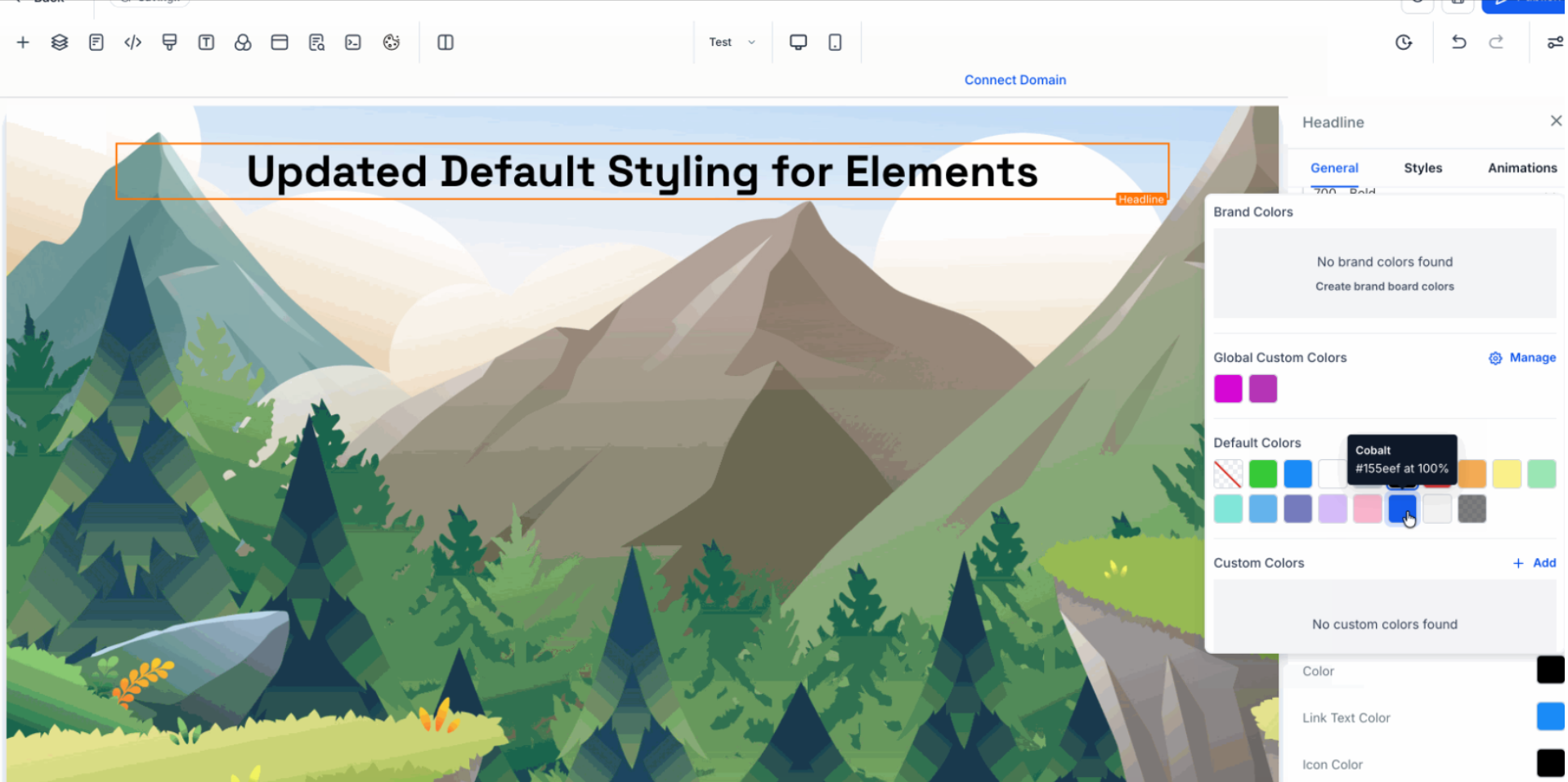Screen dimensions: 1568x782
Task: Open the Test dropdown
Action: (x=732, y=42)
